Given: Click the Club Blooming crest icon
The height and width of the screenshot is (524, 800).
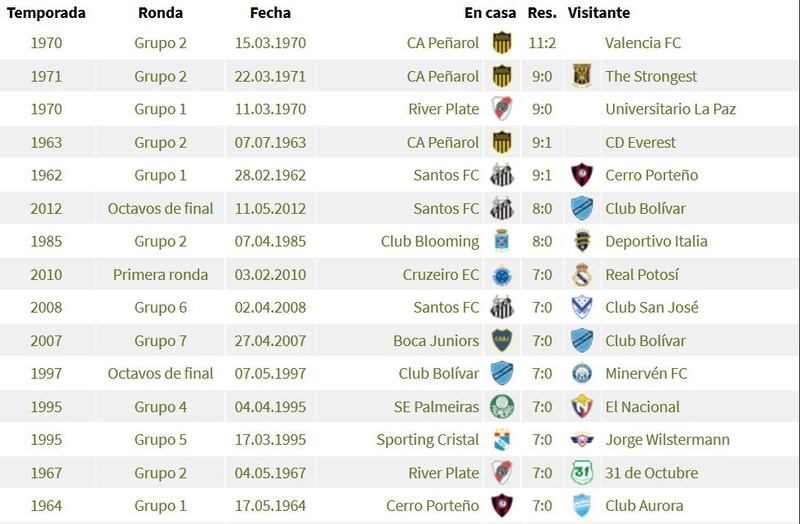Looking at the screenshot, I should coord(502,241).
